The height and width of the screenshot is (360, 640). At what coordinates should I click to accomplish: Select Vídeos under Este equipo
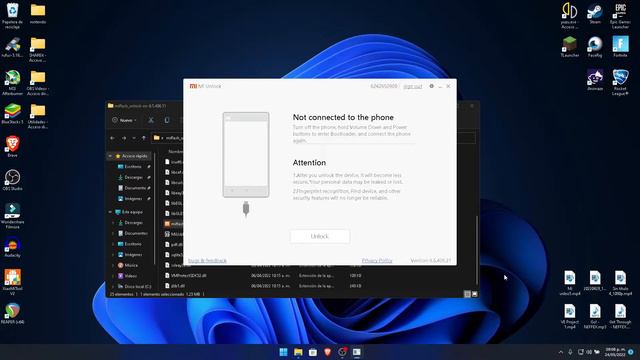coord(127,276)
